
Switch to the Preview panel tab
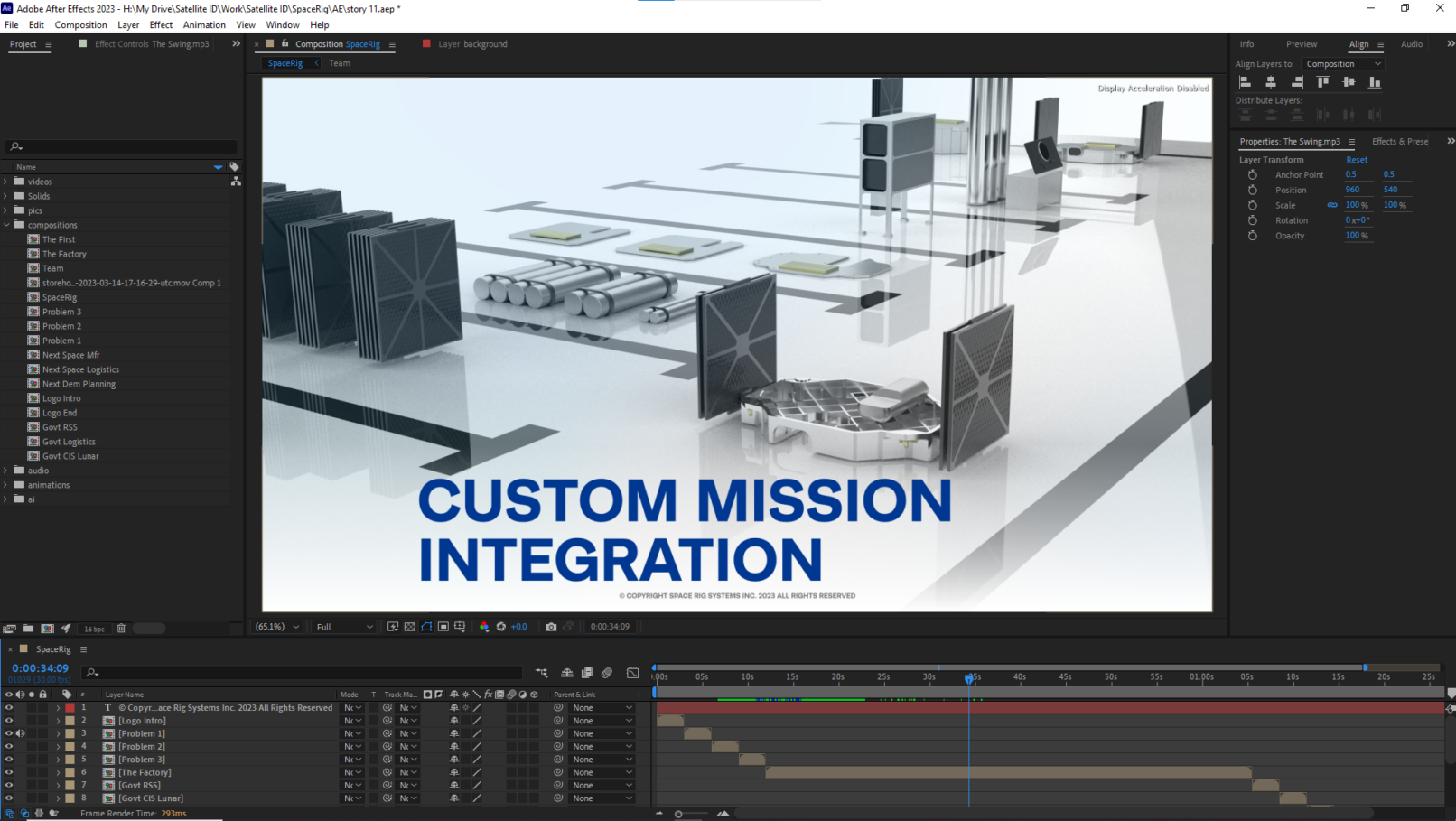coord(1301,44)
